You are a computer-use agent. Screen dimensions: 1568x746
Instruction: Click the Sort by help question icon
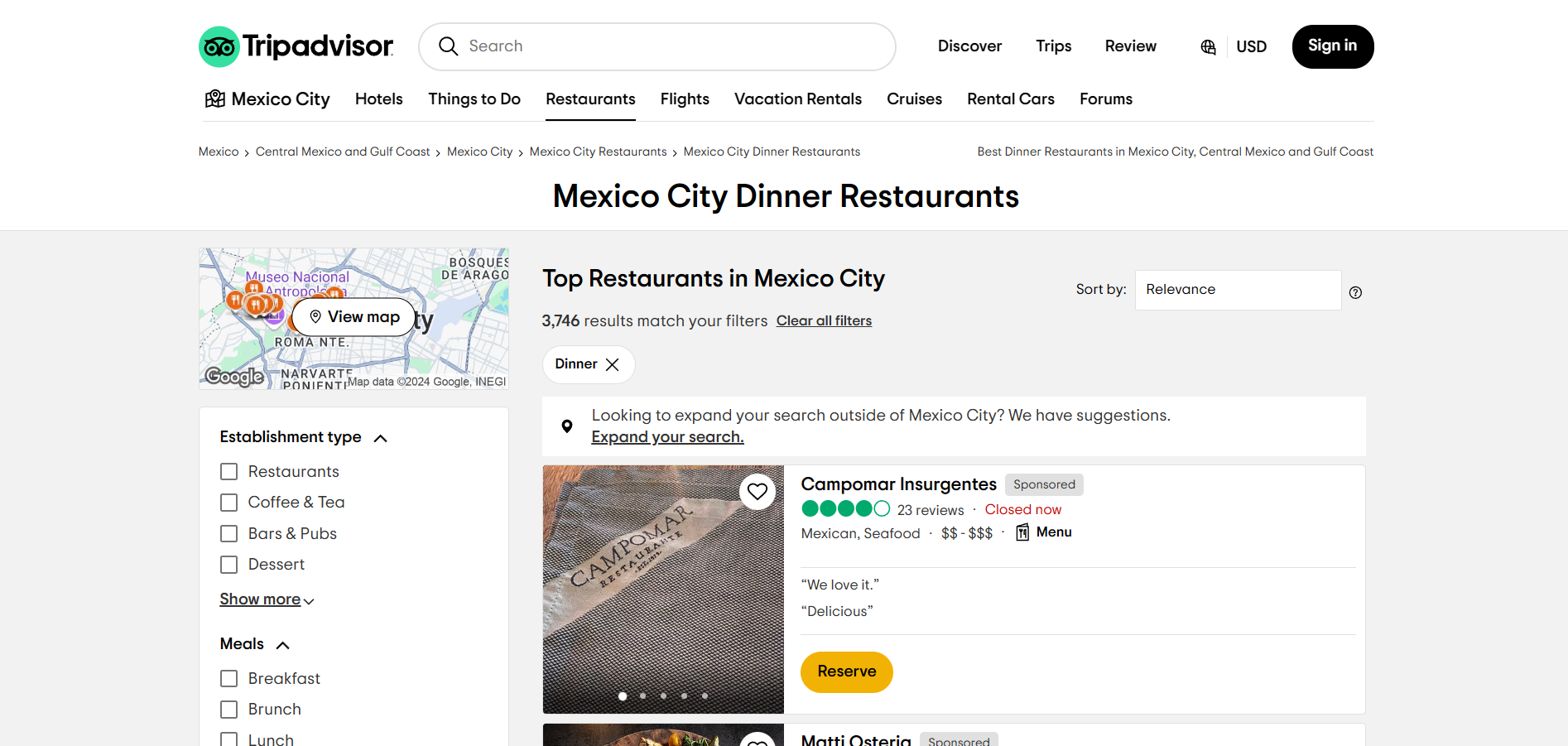pyautogui.click(x=1355, y=292)
